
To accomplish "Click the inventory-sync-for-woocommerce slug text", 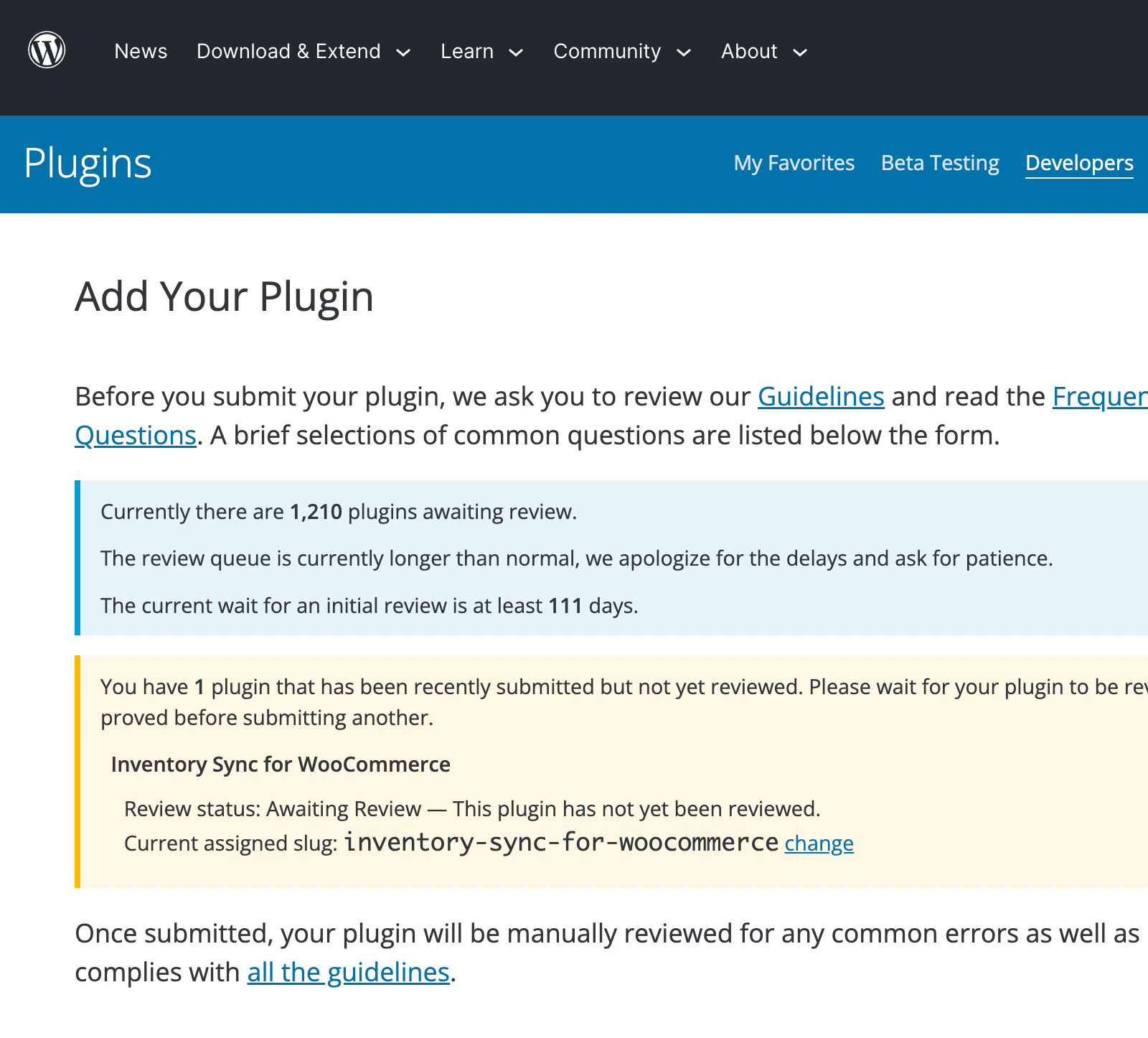I will point(561,842).
